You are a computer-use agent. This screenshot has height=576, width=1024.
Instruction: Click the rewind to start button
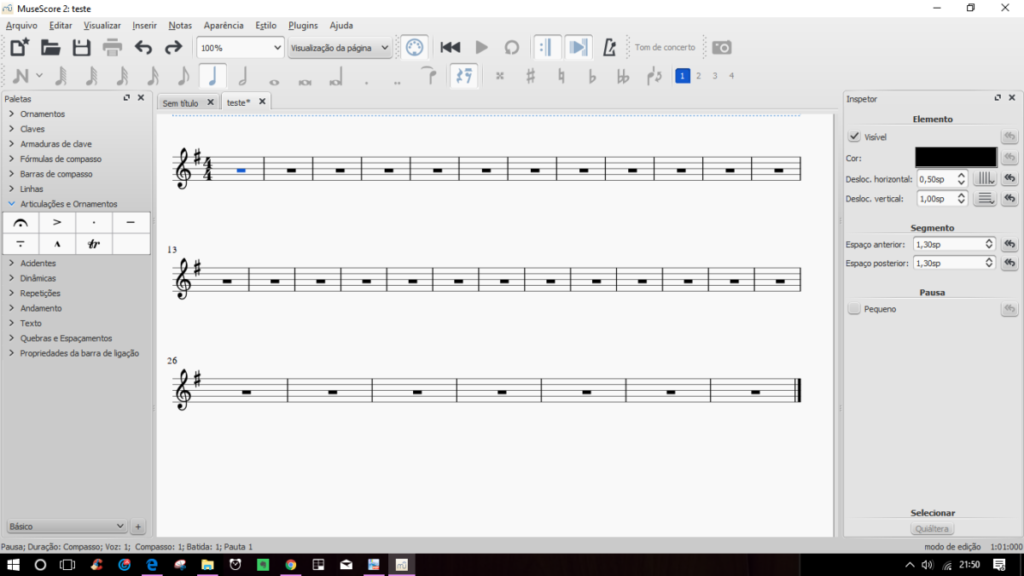pos(450,47)
